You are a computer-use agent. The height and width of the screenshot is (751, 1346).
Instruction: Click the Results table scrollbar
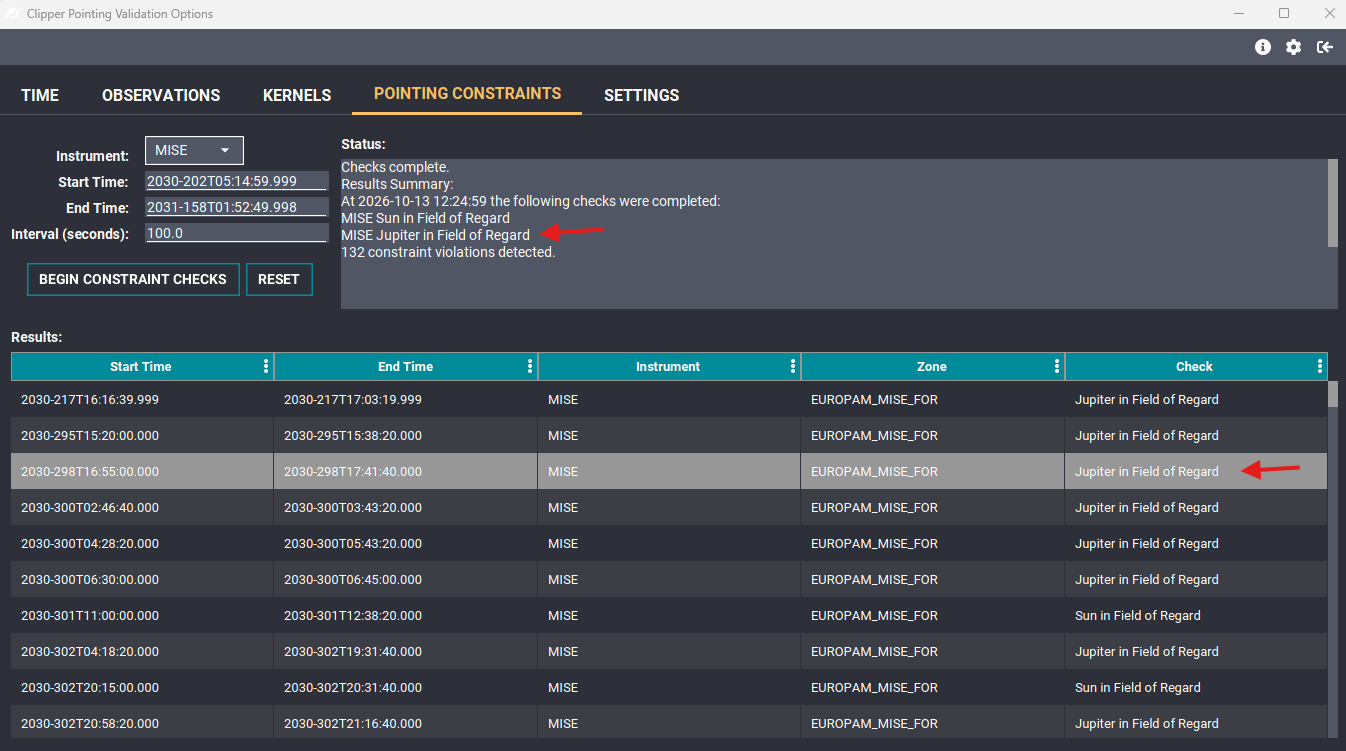click(1332, 394)
